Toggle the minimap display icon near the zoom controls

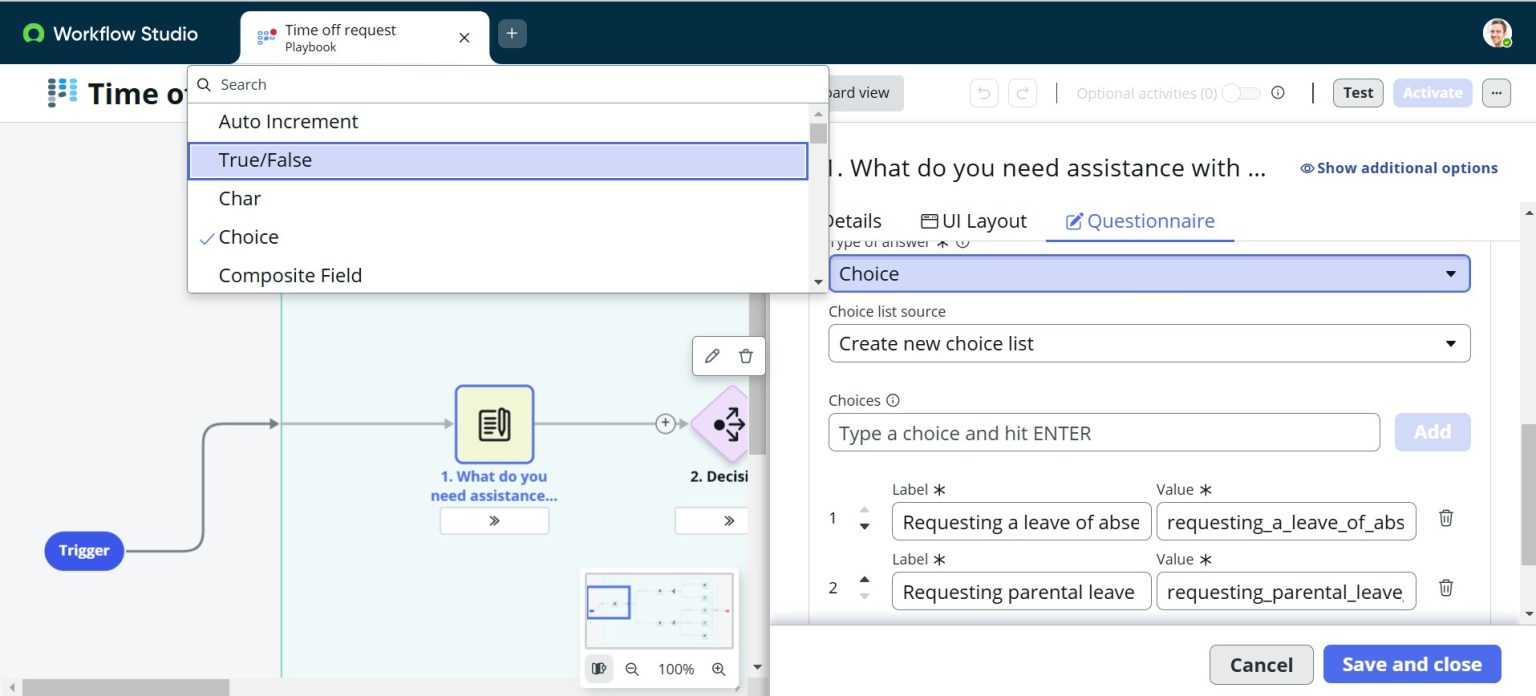pyautogui.click(x=599, y=669)
